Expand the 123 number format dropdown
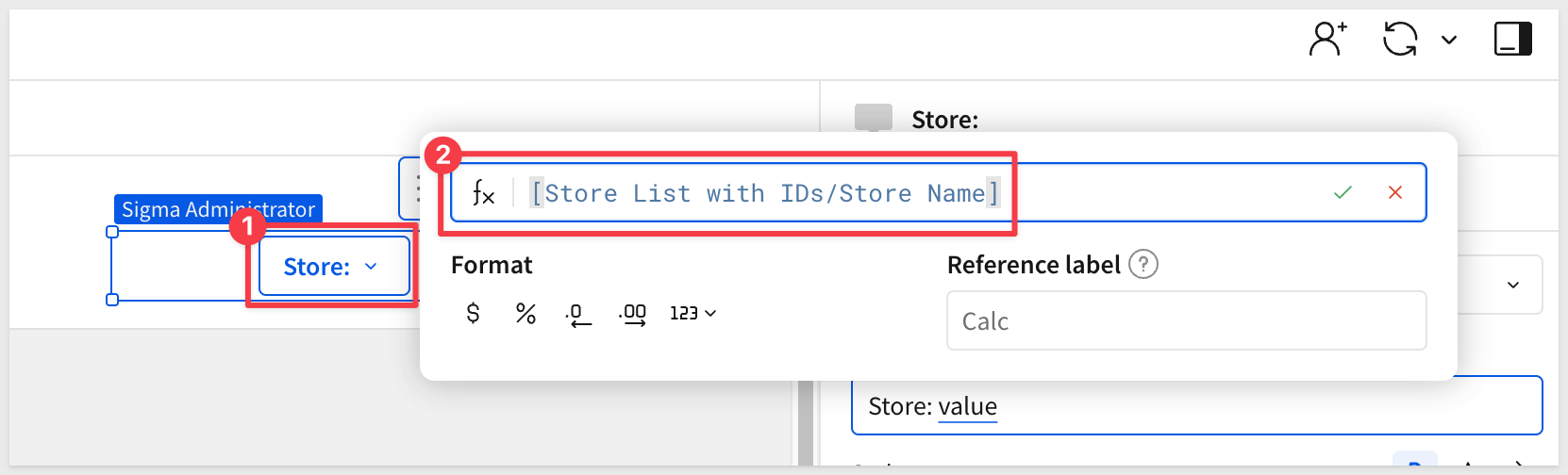The image size is (1568, 475). click(692, 313)
